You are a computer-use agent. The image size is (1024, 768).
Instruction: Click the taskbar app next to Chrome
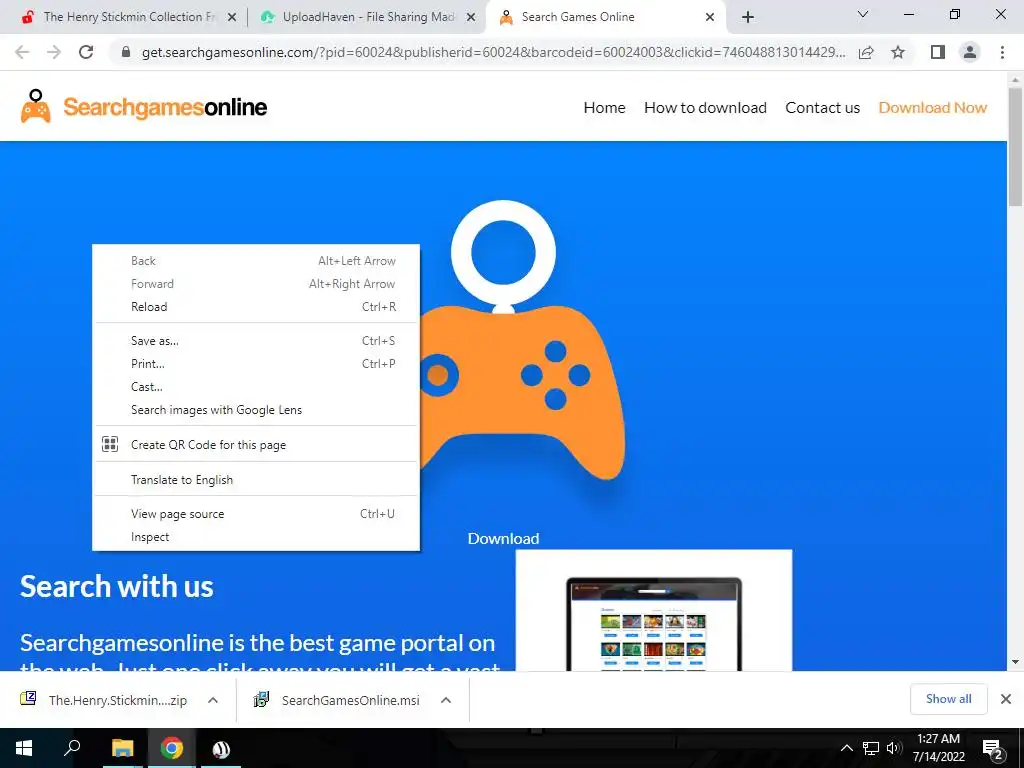(x=221, y=748)
